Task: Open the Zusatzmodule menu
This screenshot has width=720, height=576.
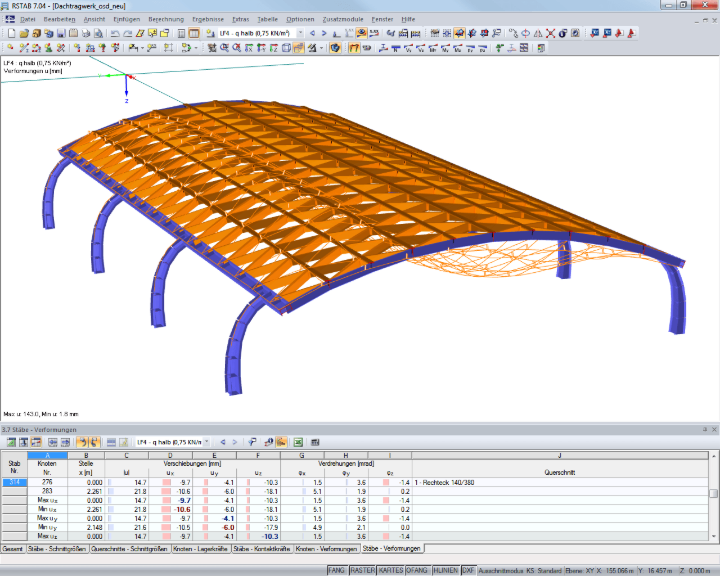Action: 343,19
